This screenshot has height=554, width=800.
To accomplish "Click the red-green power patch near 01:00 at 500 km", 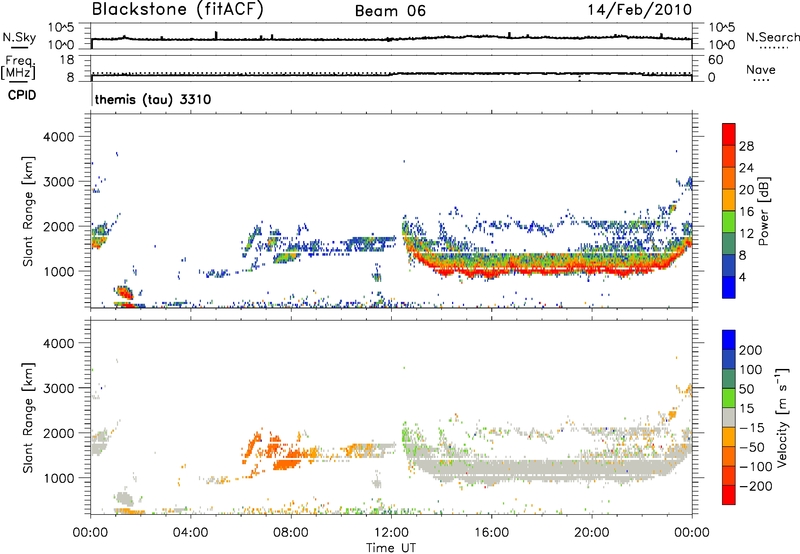I will pyautogui.click(x=124, y=292).
